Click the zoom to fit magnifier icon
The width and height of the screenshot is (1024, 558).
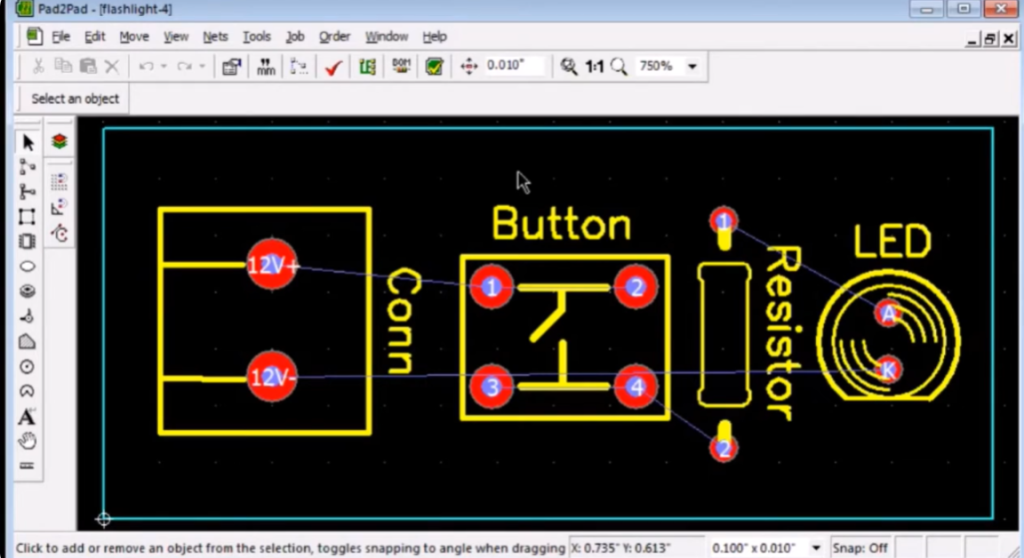click(x=569, y=66)
